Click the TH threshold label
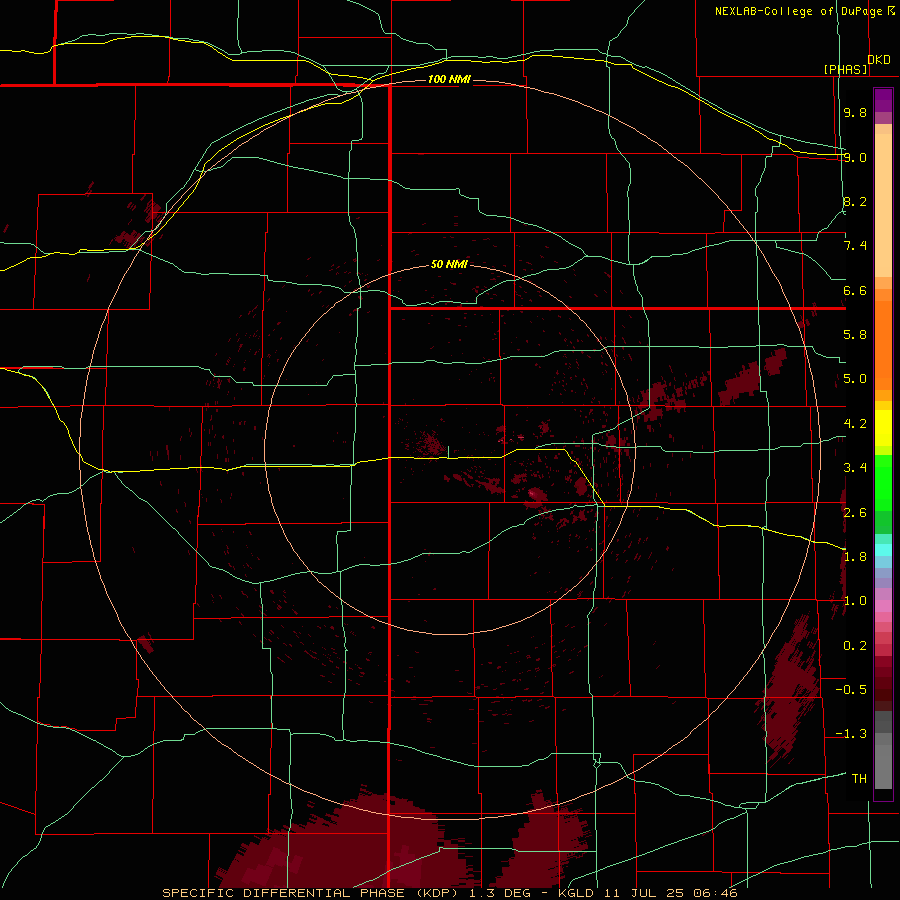 pyautogui.click(x=859, y=778)
